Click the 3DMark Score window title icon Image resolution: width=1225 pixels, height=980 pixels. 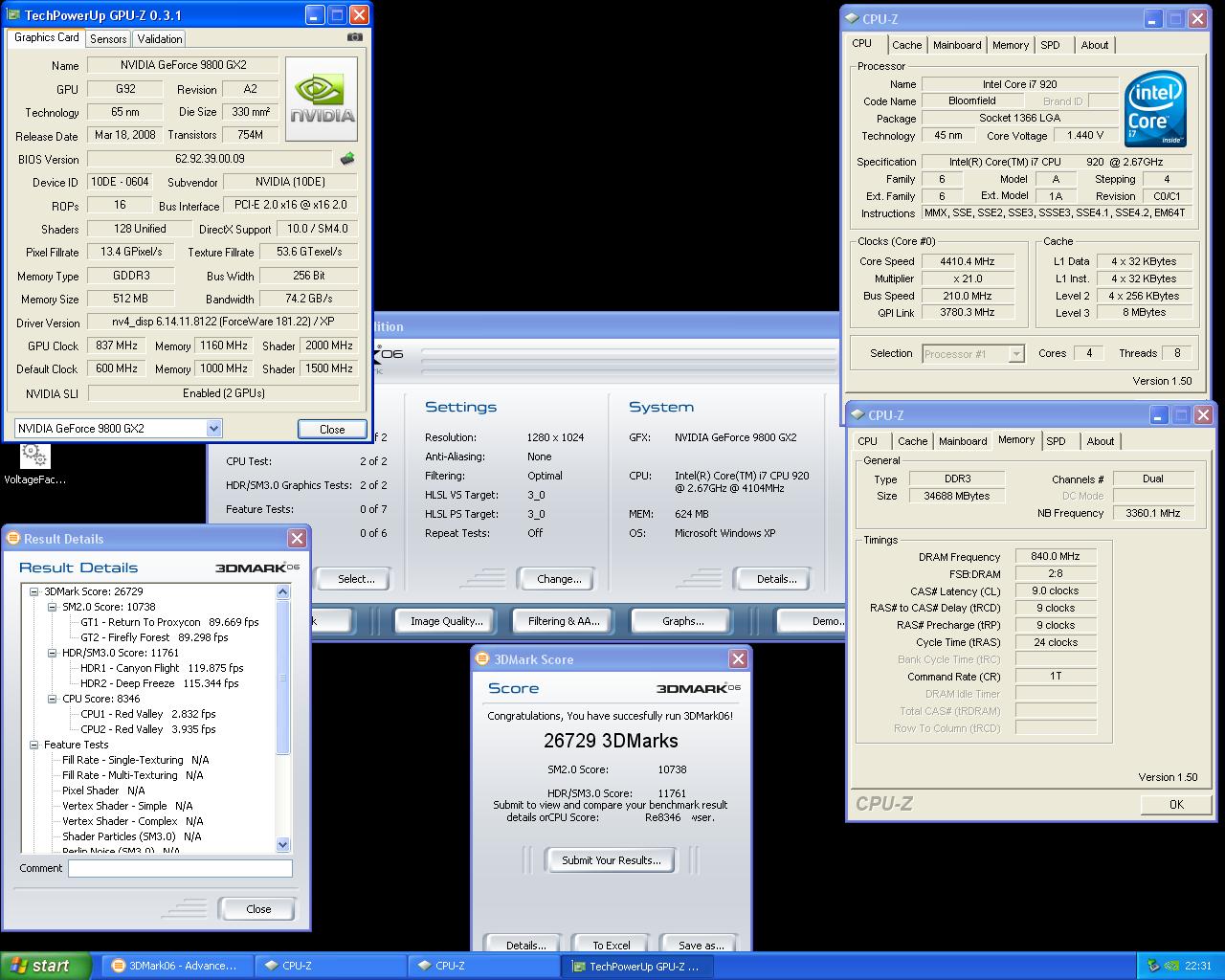483,659
